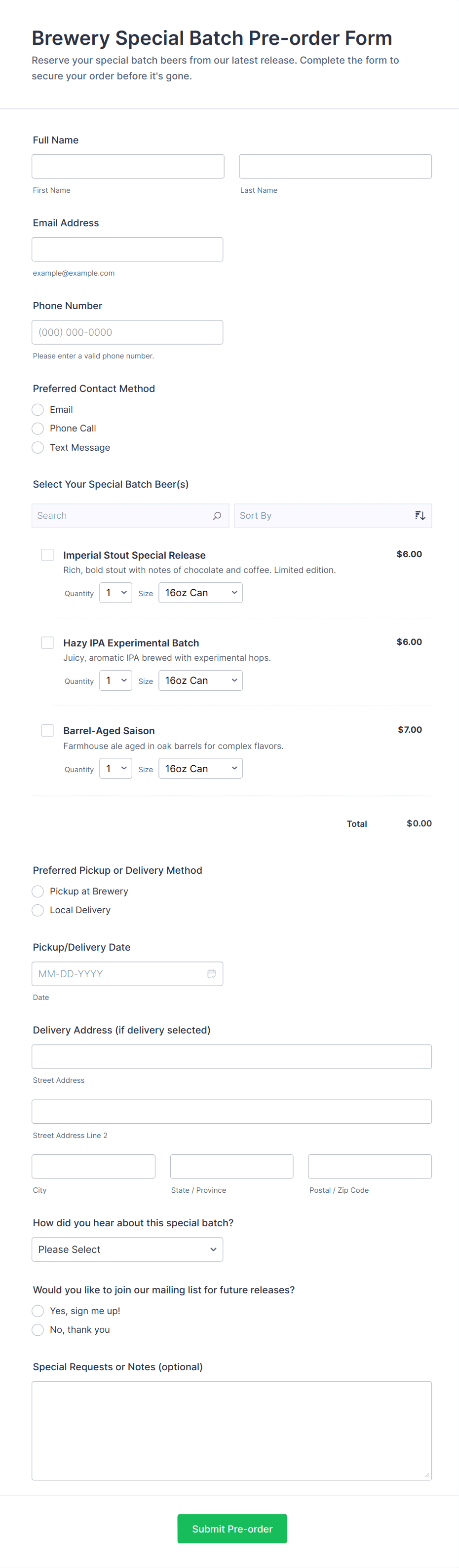Click the Special Requests notes textarea

[231, 1430]
